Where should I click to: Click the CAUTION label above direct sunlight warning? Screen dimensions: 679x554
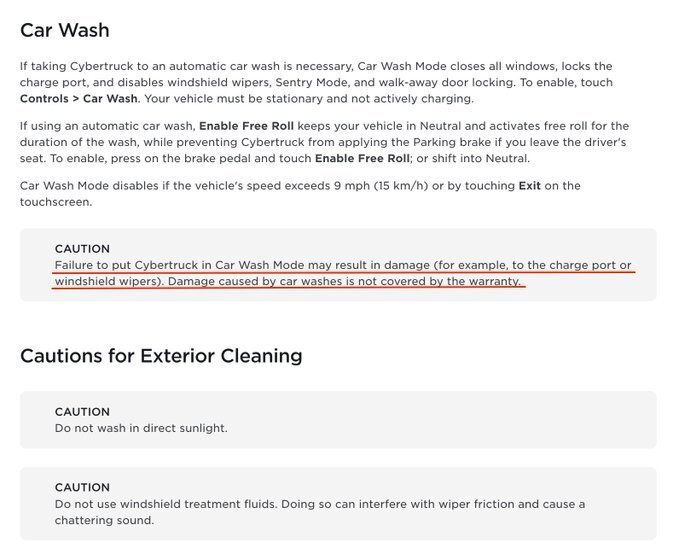pos(82,412)
